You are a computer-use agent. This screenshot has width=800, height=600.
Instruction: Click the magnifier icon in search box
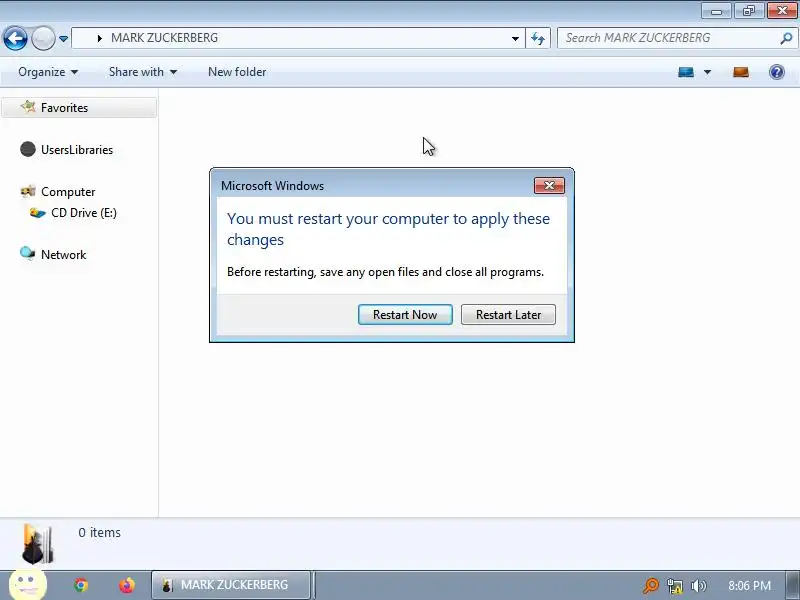(x=786, y=38)
